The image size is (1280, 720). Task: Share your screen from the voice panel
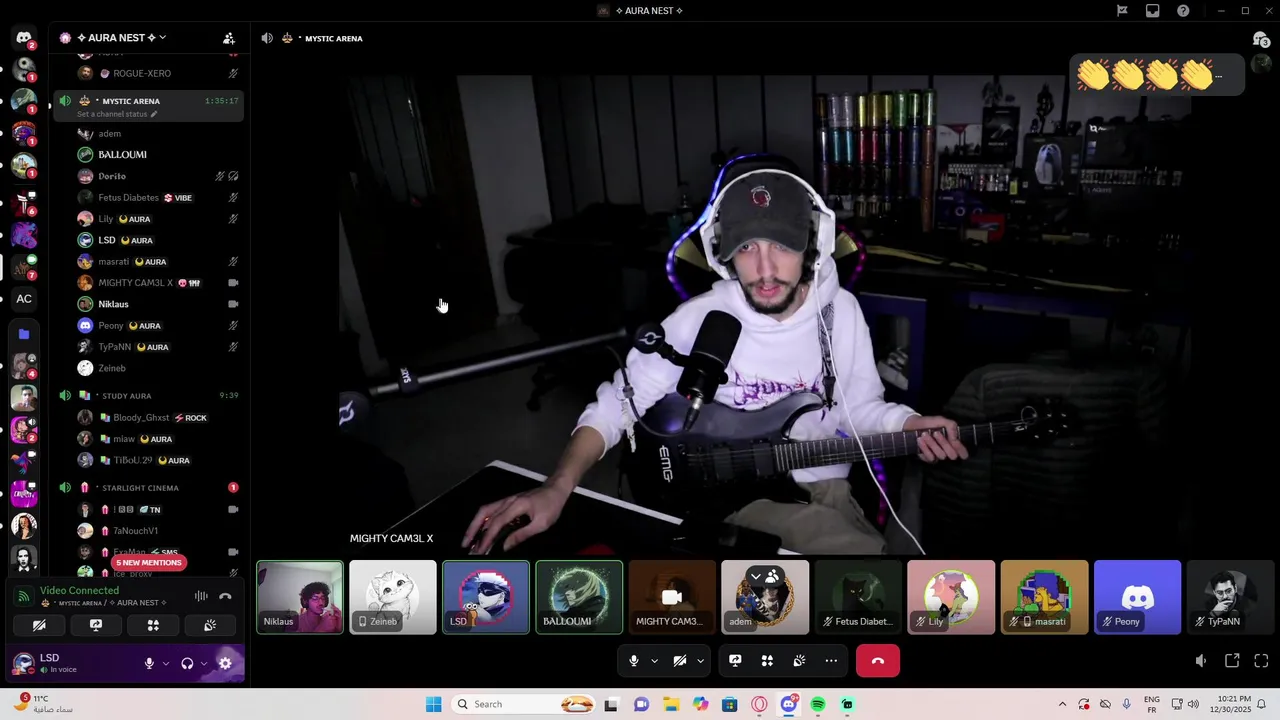click(x=96, y=625)
